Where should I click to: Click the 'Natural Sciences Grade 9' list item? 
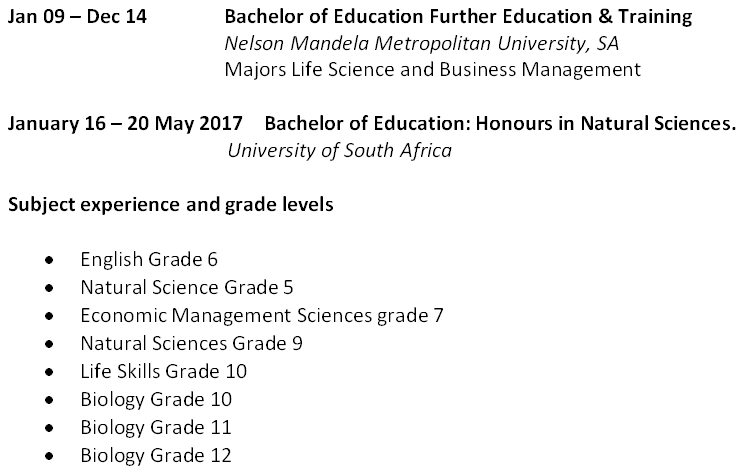pos(191,343)
